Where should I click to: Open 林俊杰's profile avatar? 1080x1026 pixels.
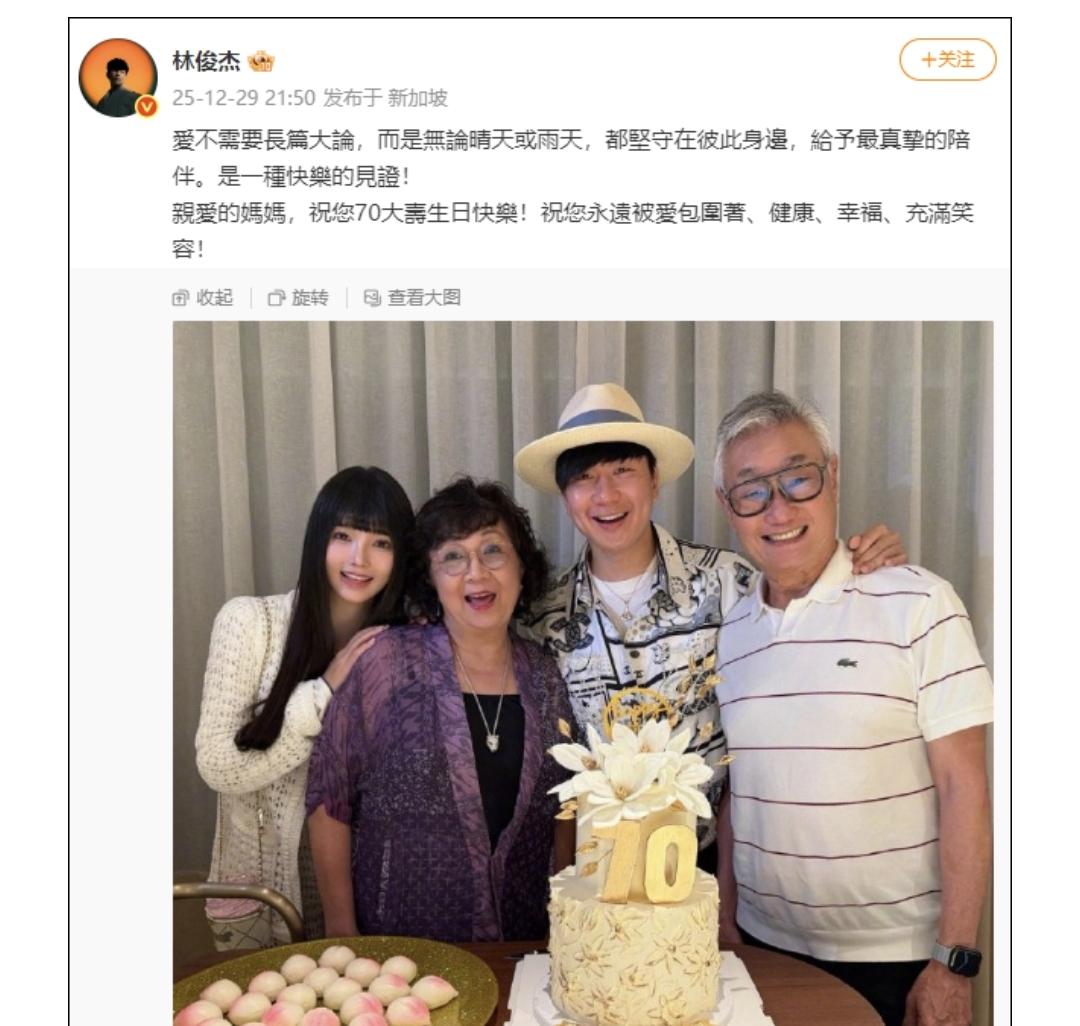point(118,77)
